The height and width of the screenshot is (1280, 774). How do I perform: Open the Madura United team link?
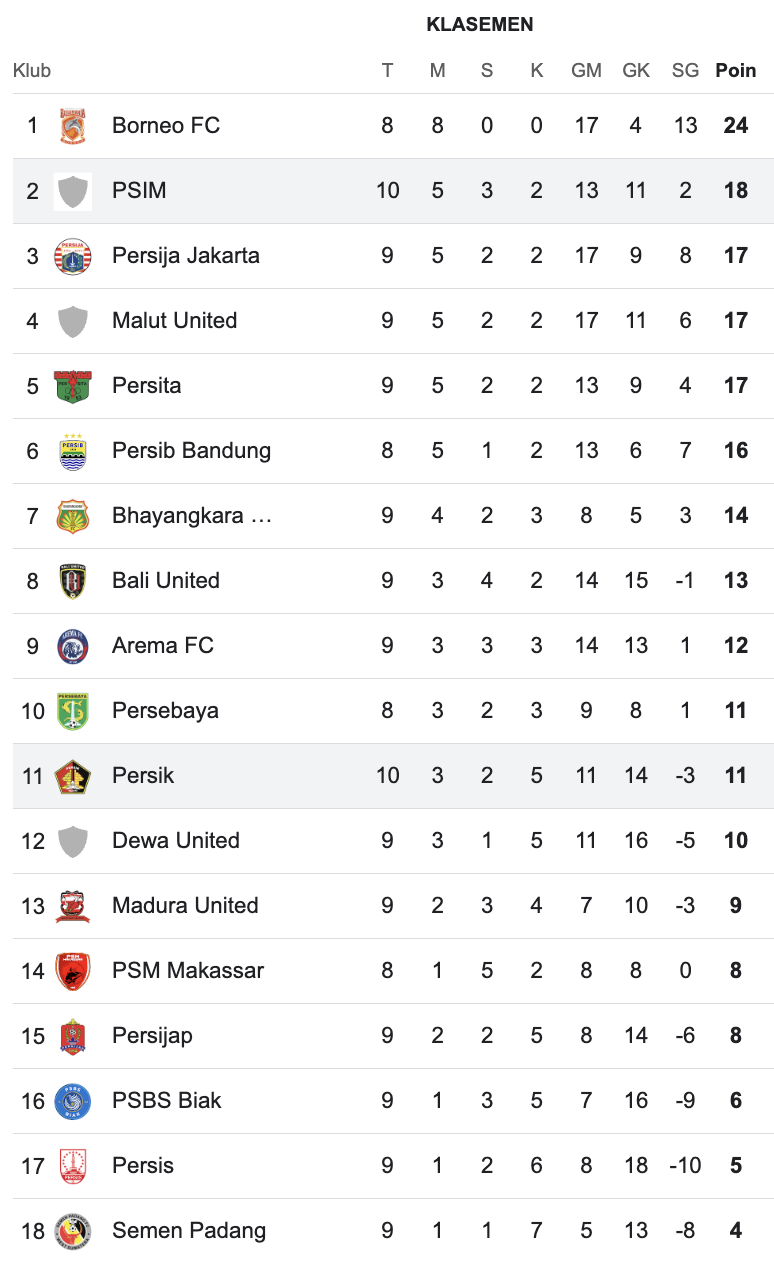185,906
